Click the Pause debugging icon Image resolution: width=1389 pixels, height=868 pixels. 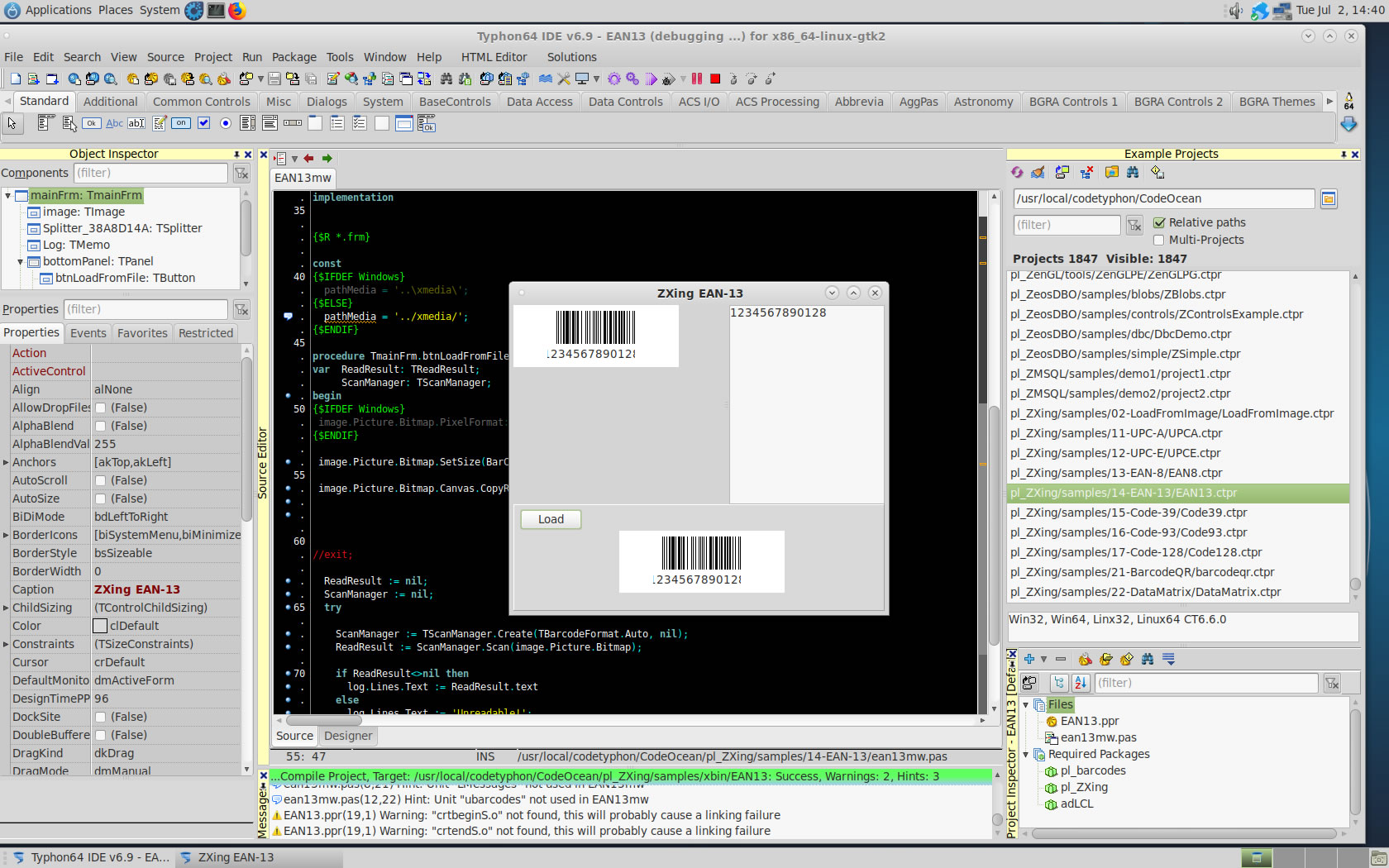pos(697,79)
